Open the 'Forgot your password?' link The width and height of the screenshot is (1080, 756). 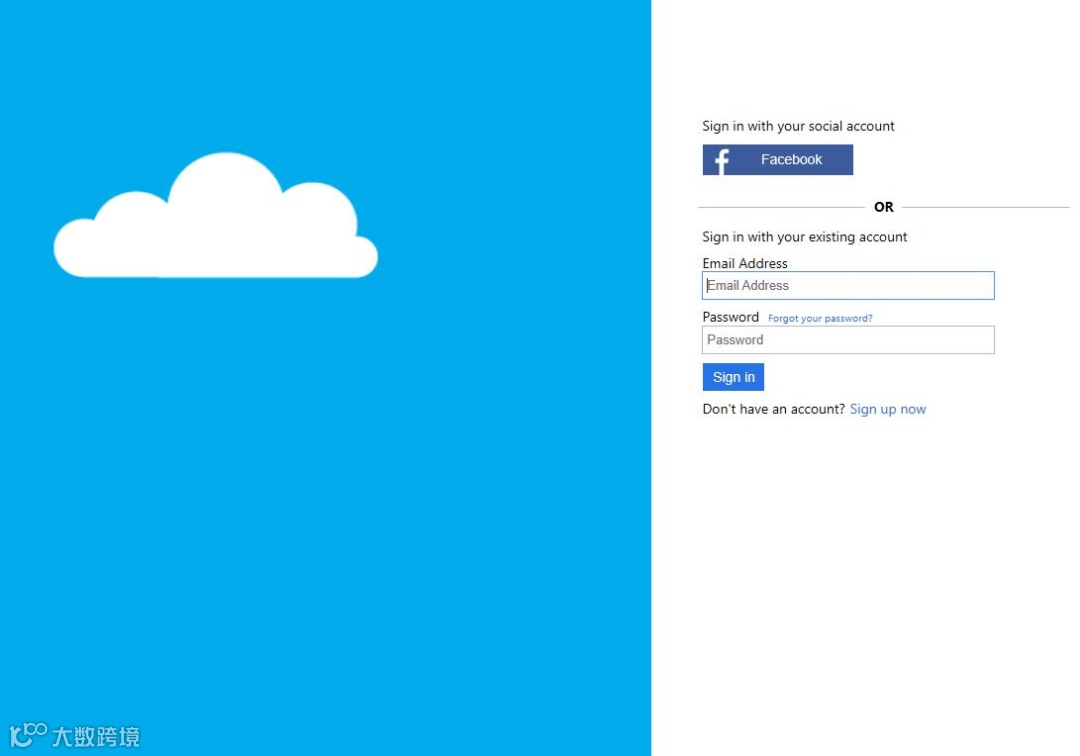pyautogui.click(x=820, y=318)
